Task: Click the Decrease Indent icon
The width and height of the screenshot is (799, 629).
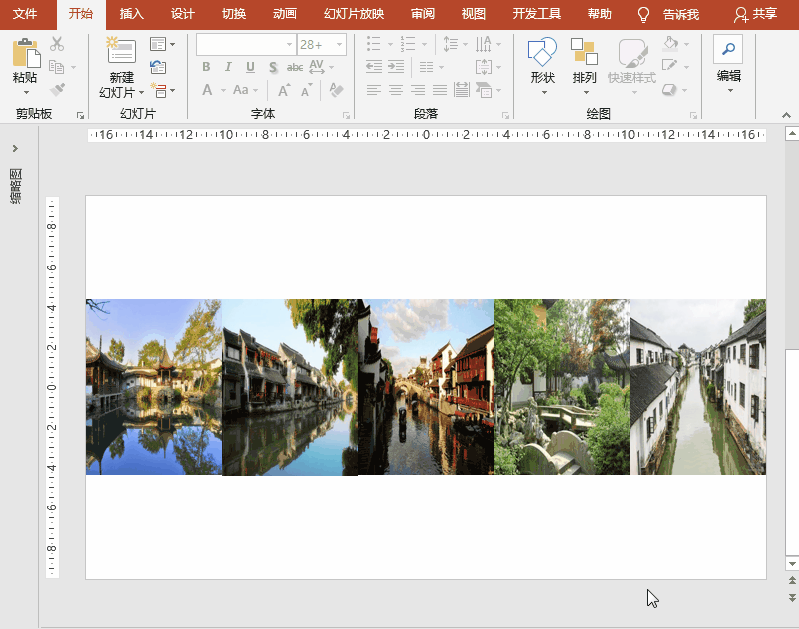Action: [374, 67]
